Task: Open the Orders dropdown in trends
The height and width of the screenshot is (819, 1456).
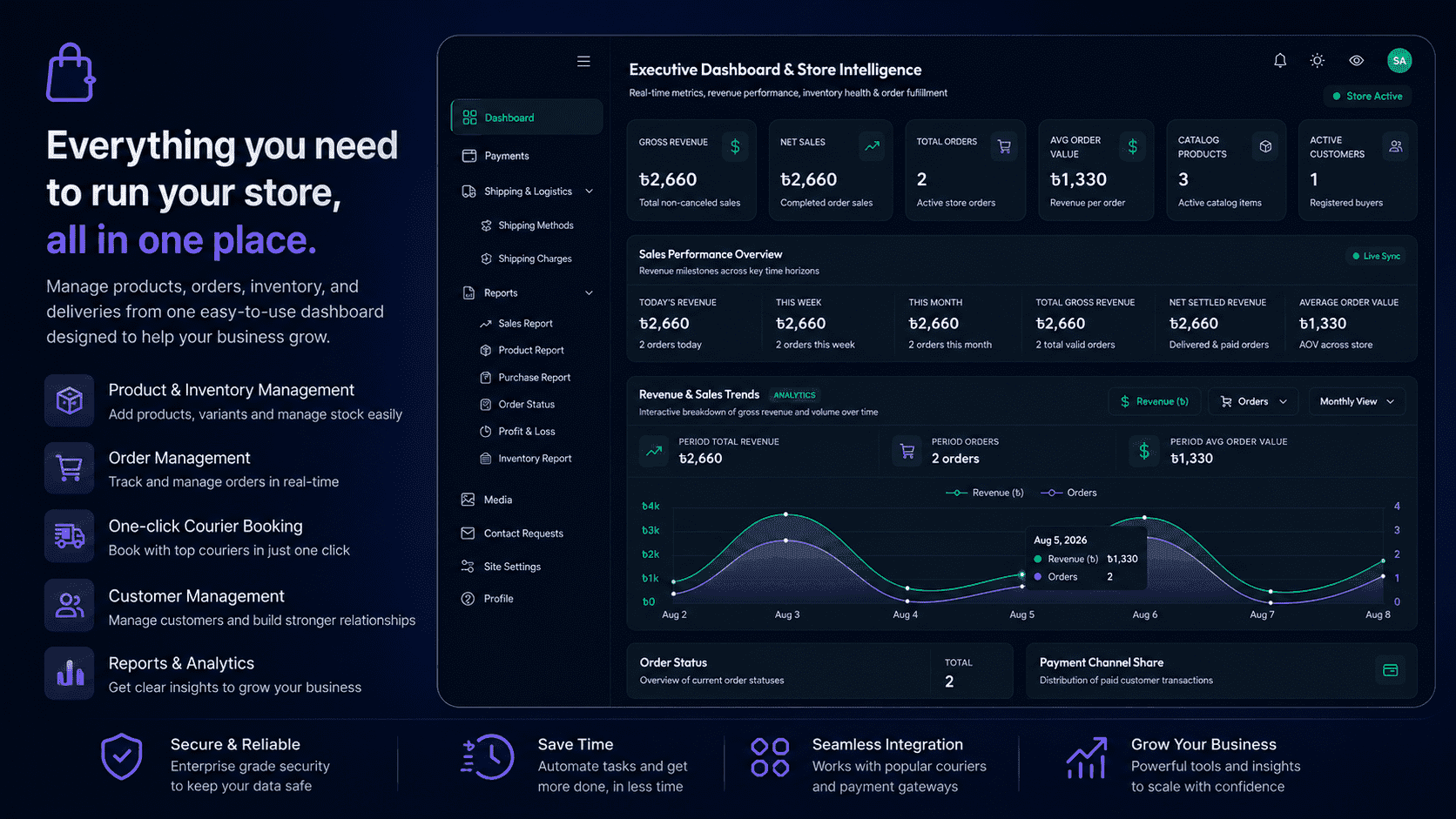Action: tap(1253, 401)
